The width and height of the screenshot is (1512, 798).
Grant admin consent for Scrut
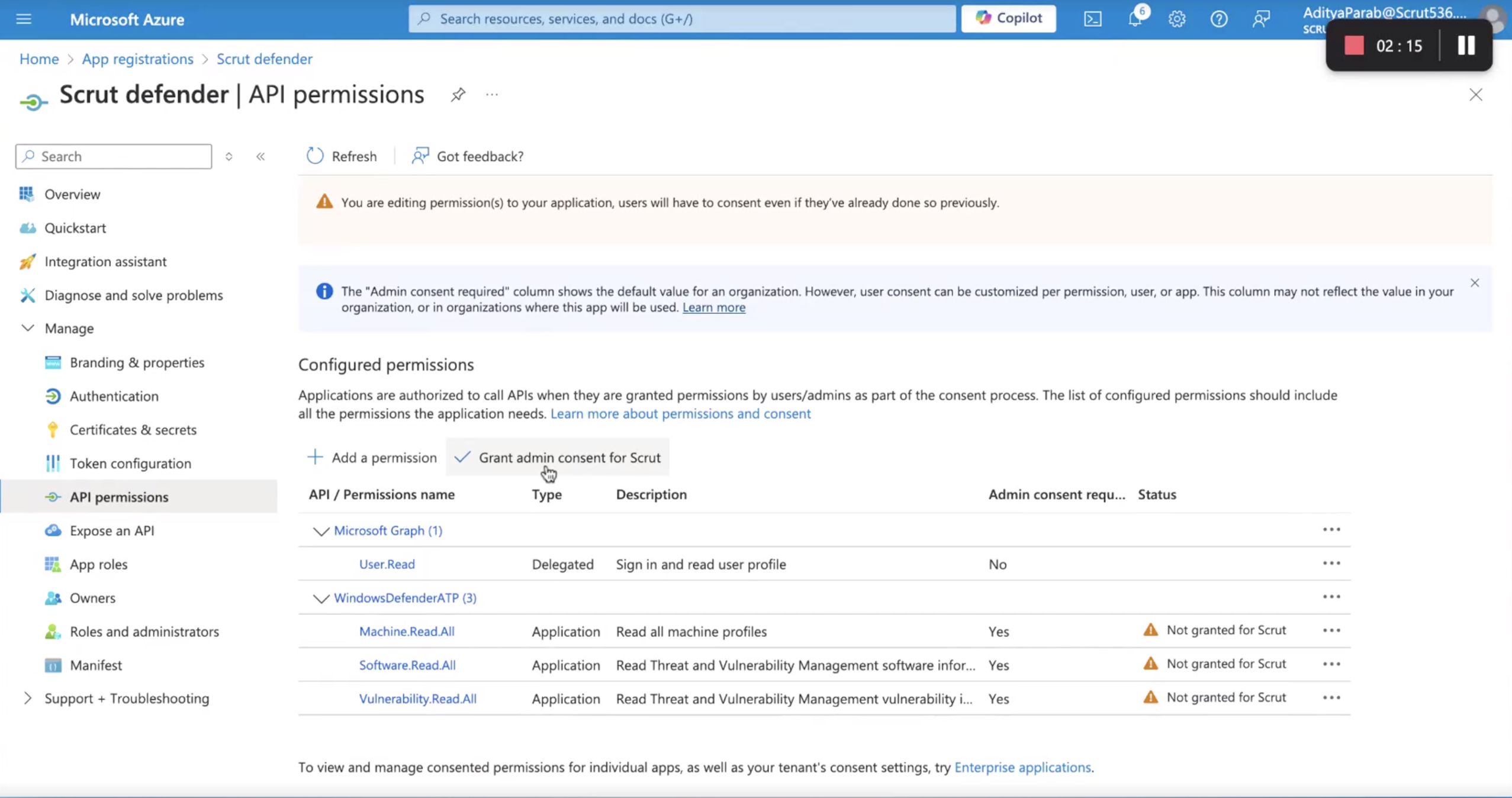click(557, 457)
